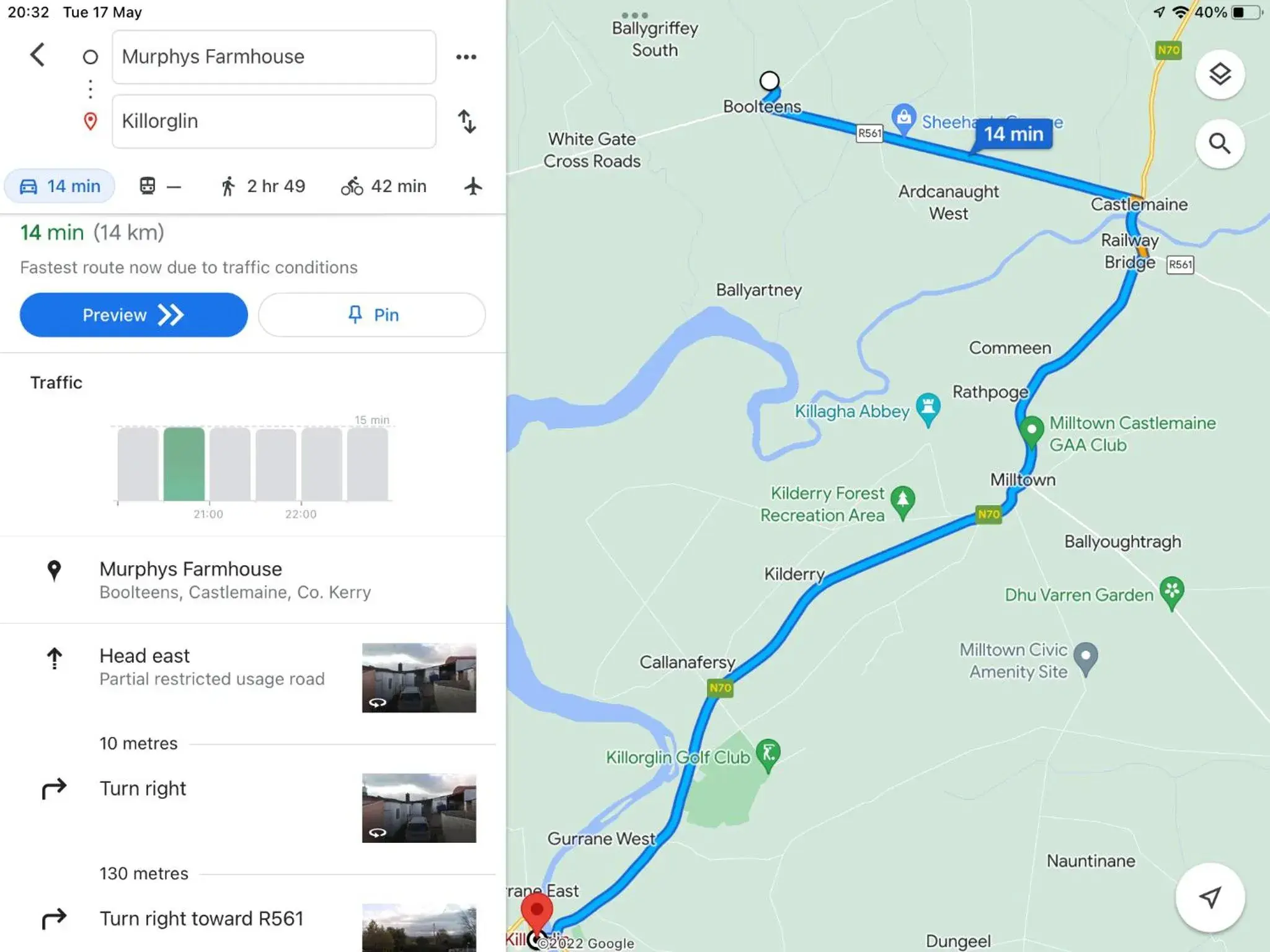Tap the Killorglin Golf Club marker
Image resolution: width=1270 pixels, height=952 pixels.
(768, 754)
